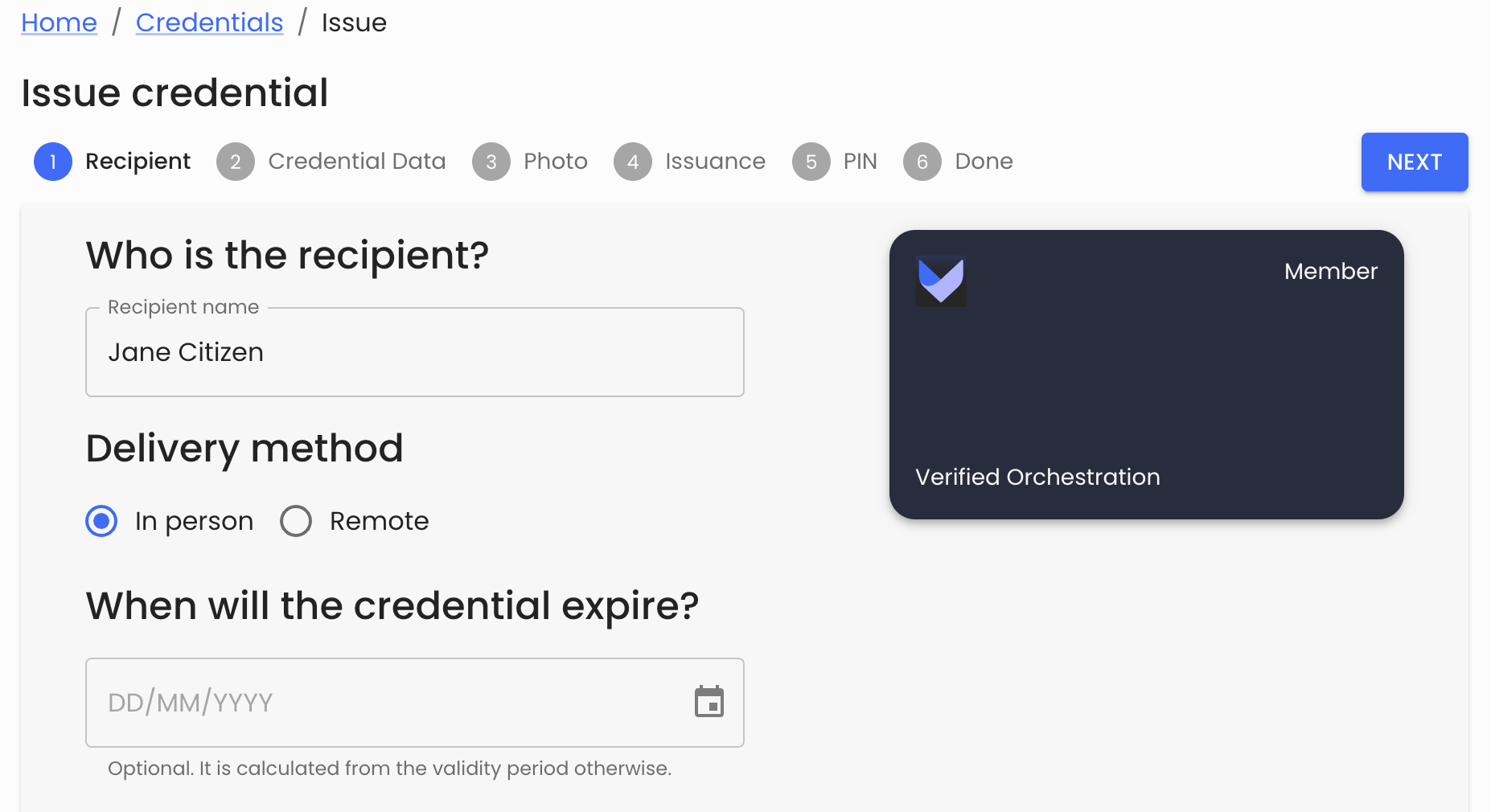
Task: Click the step 6 Done circle icon
Action: (922, 162)
